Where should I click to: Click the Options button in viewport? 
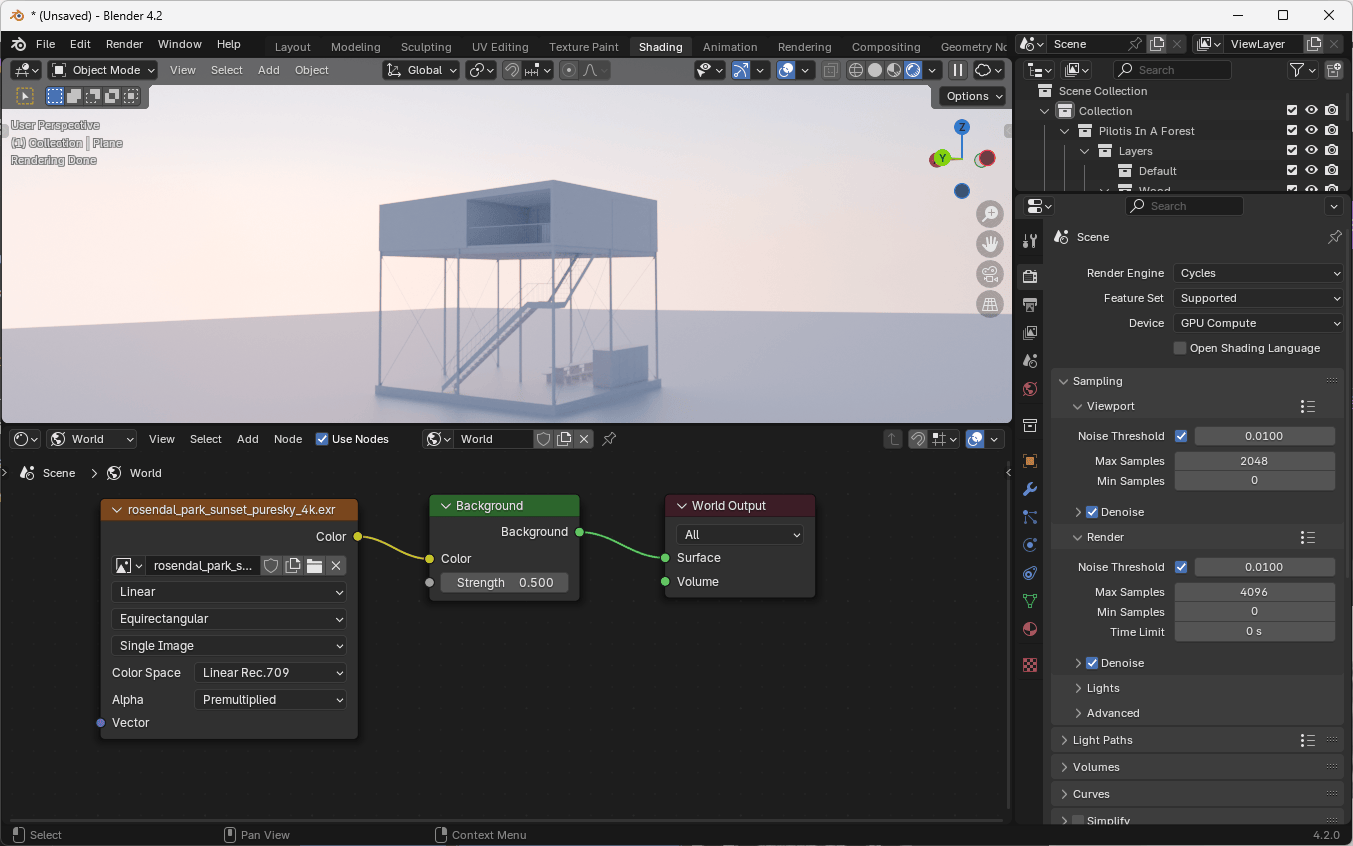point(973,96)
